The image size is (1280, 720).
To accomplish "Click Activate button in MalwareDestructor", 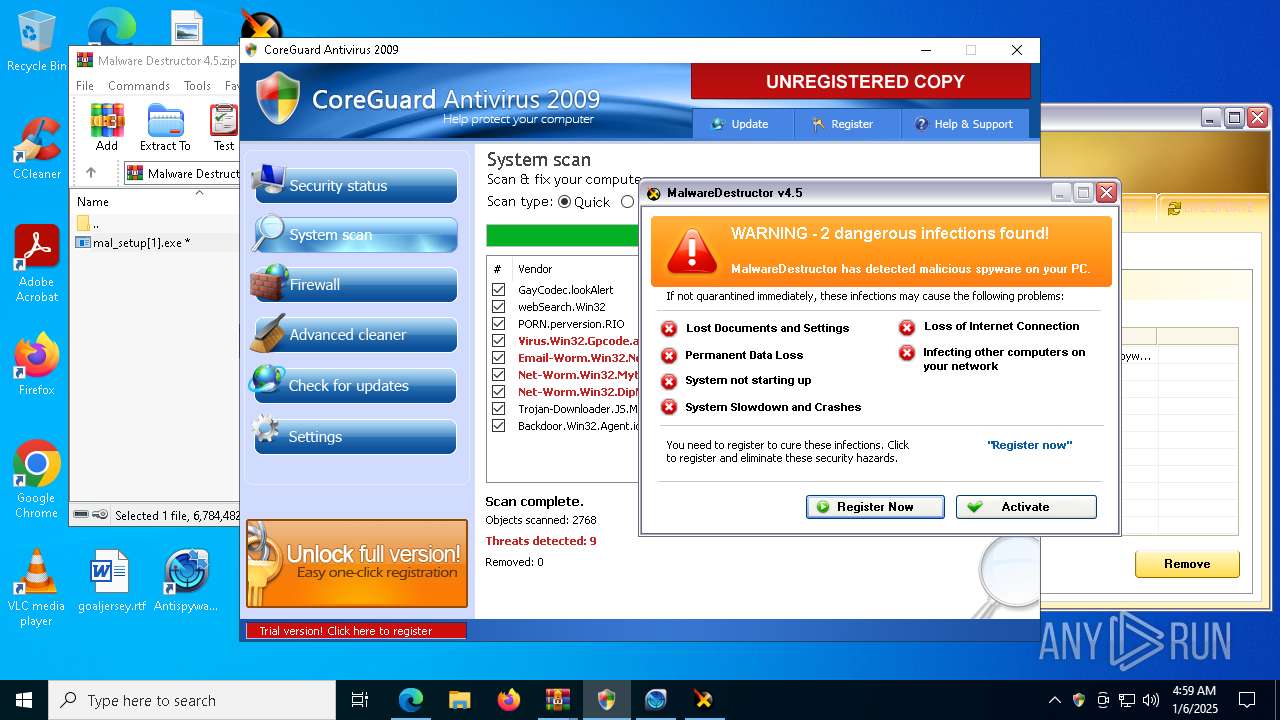I will [x=1026, y=507].
